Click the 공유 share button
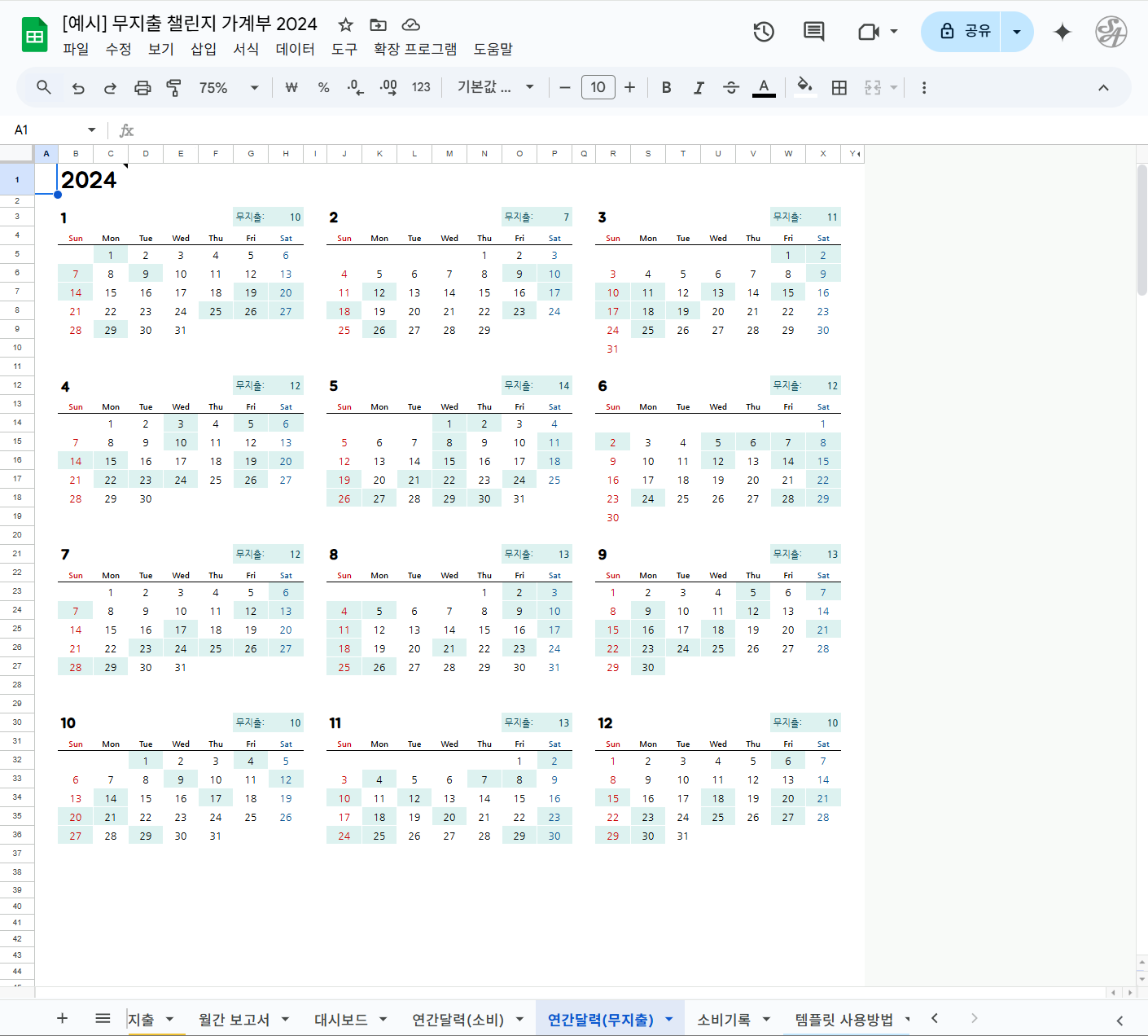This screenshot has width=1148, height=1036. (x=962, y=32)
